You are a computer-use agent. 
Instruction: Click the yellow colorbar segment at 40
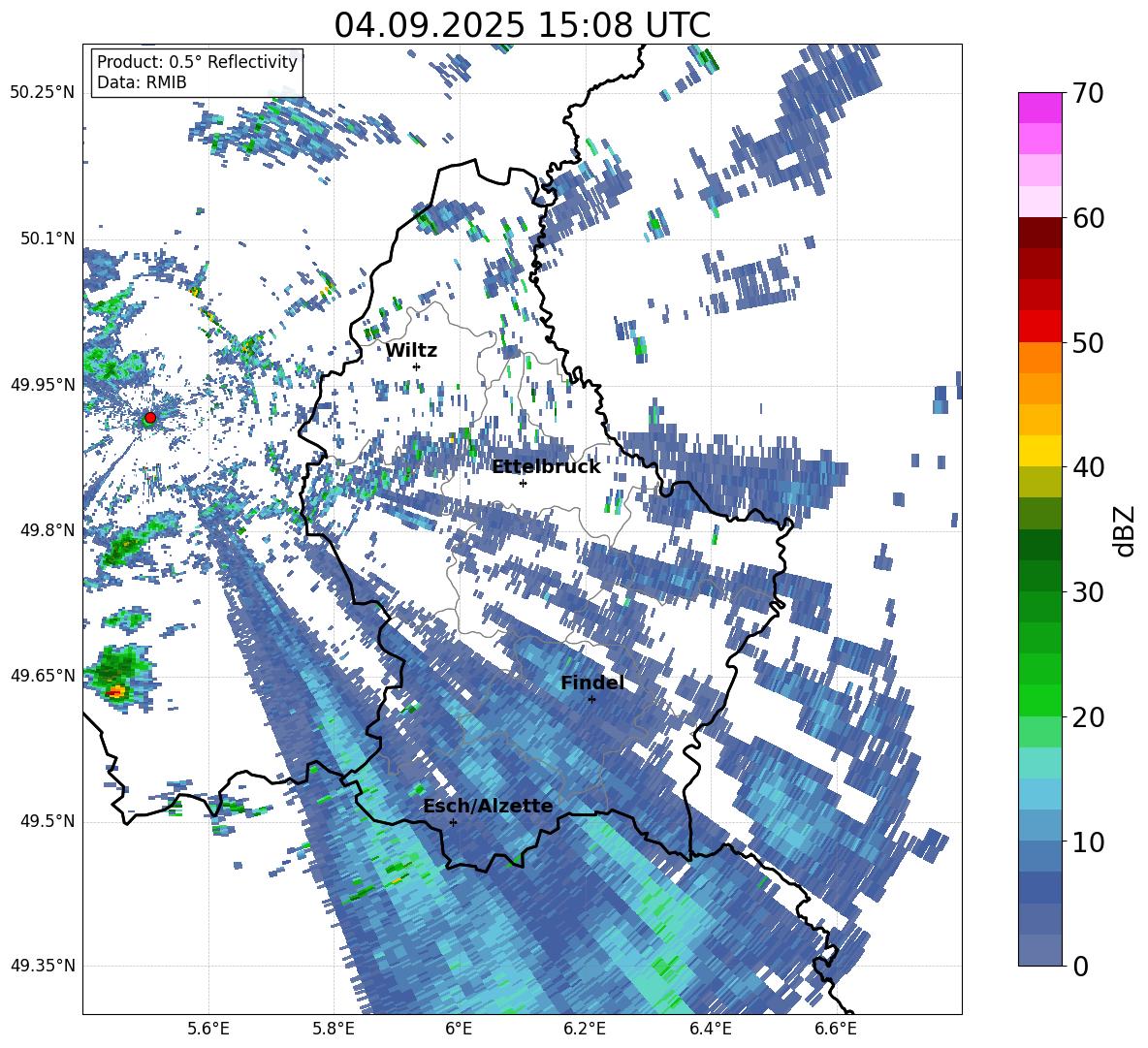(1039, 451)
